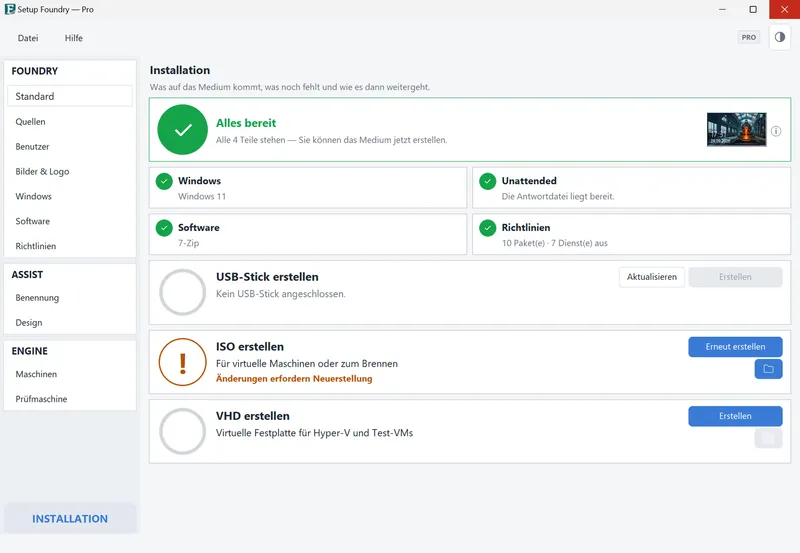Screen dimensions: 800x553
Task: Click the green check on Software card
Action: pyautogui.click(x=164, y=228)
